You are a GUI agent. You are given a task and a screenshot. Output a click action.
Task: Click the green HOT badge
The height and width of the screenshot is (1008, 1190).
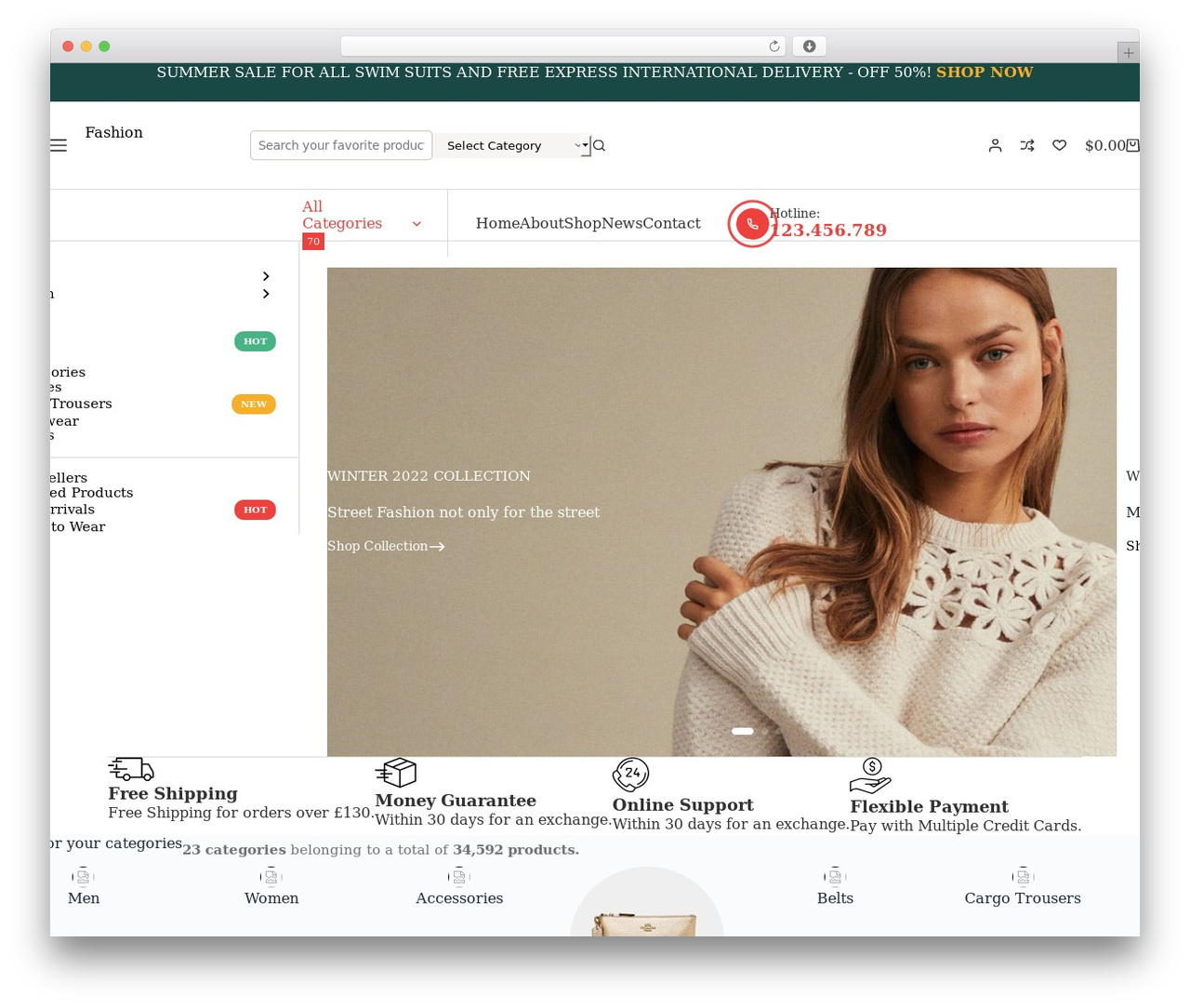coord(255,341)
